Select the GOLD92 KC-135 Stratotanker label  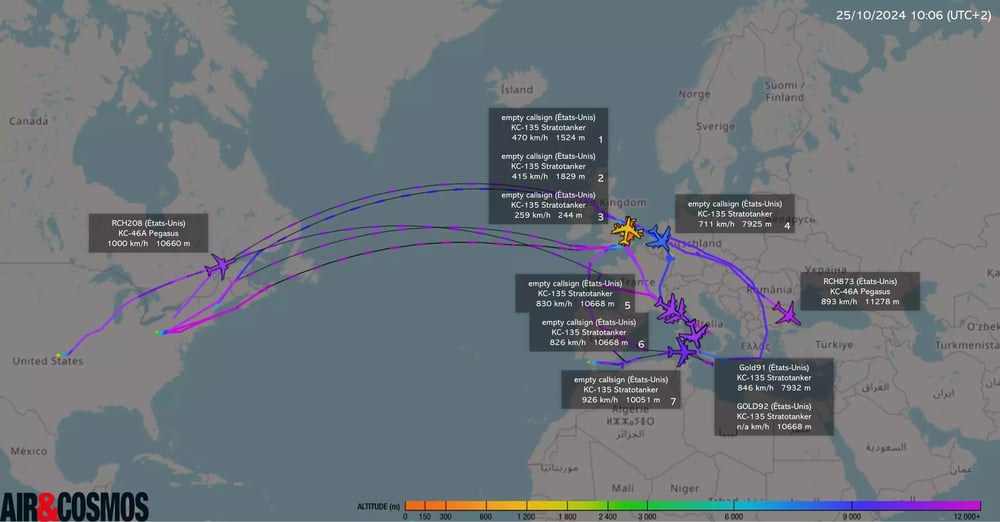click(774, 416)
